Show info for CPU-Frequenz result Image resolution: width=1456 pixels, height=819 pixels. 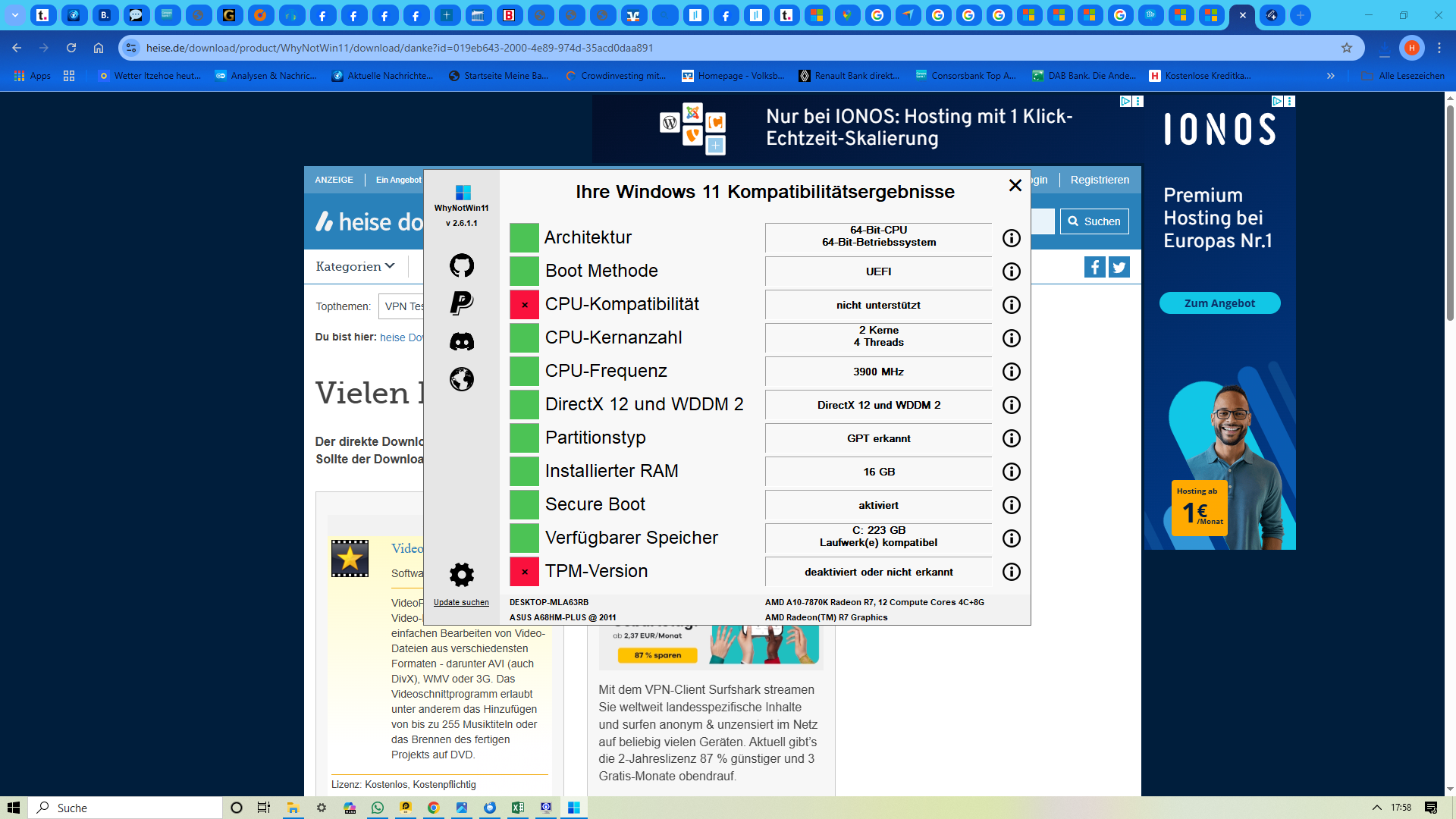click(1011, 372)
